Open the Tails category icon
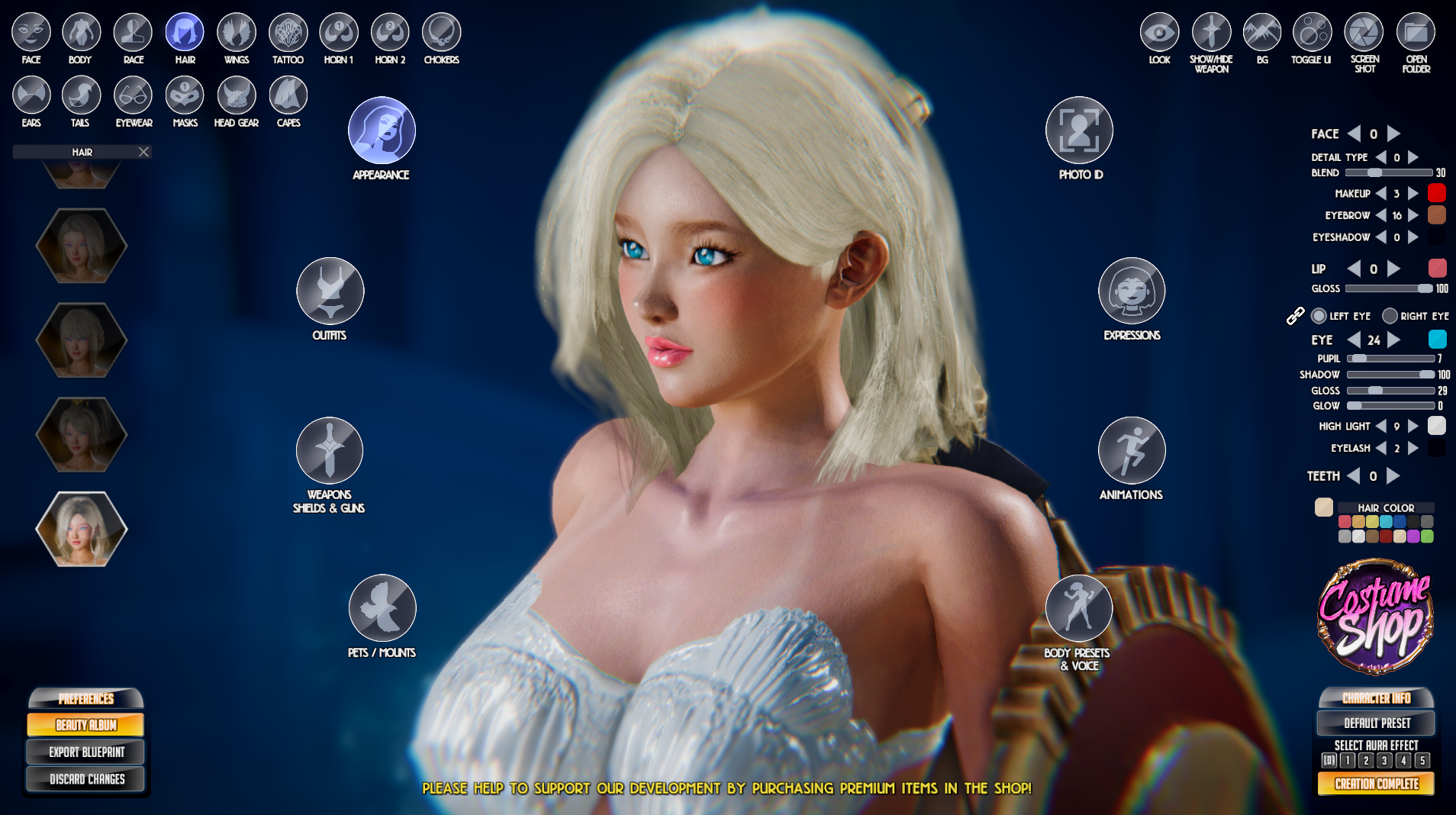Screen dimensions: 1456x815 81,95
